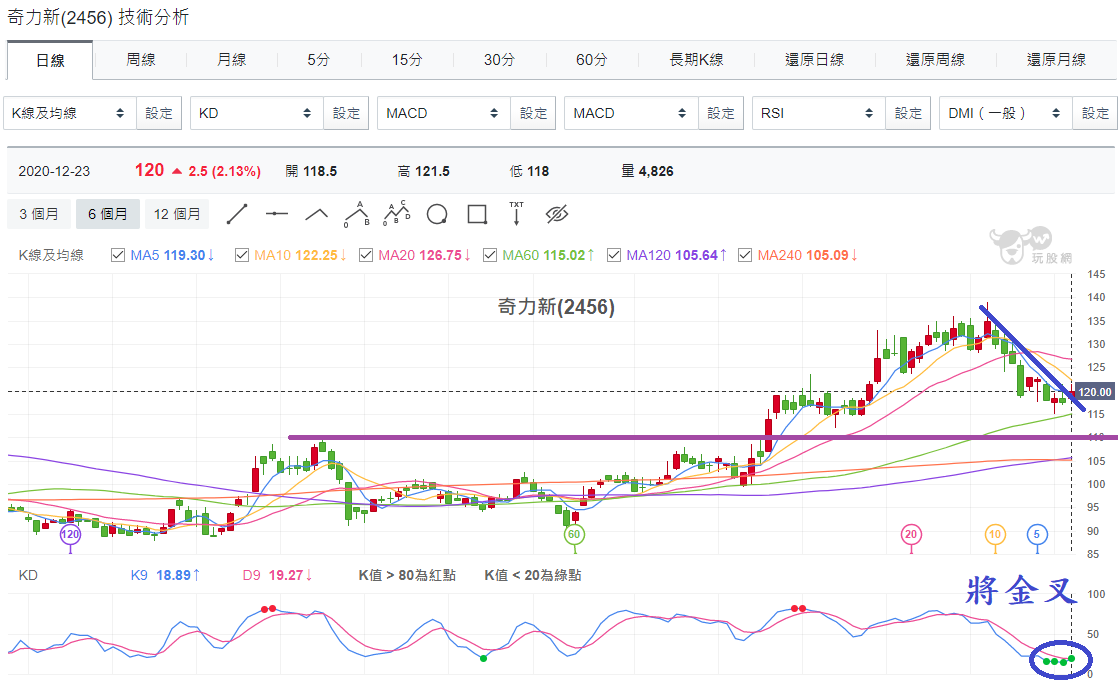Switch to the 月線 monthly tab
The width and height of the screenshot is (1118, 684).
232,60
